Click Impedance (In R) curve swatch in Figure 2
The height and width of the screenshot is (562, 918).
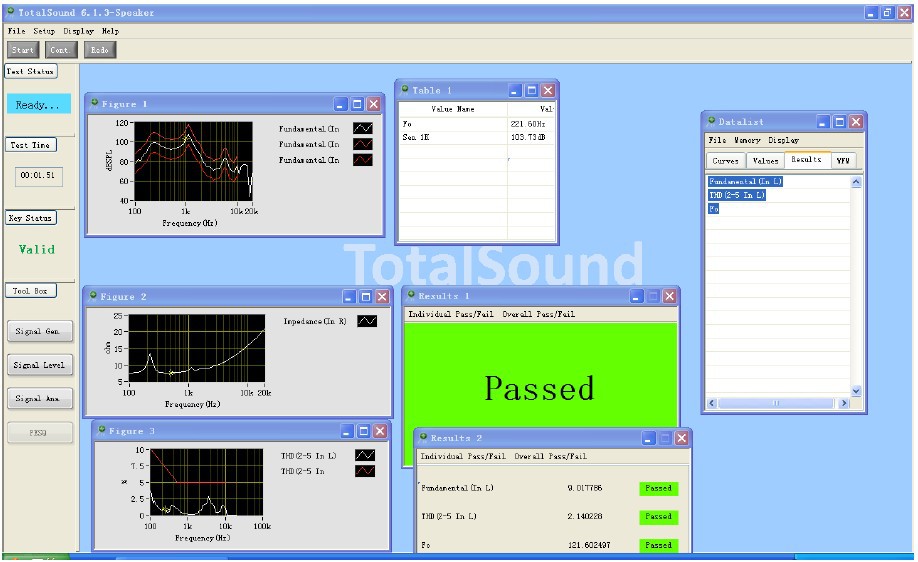367,321
